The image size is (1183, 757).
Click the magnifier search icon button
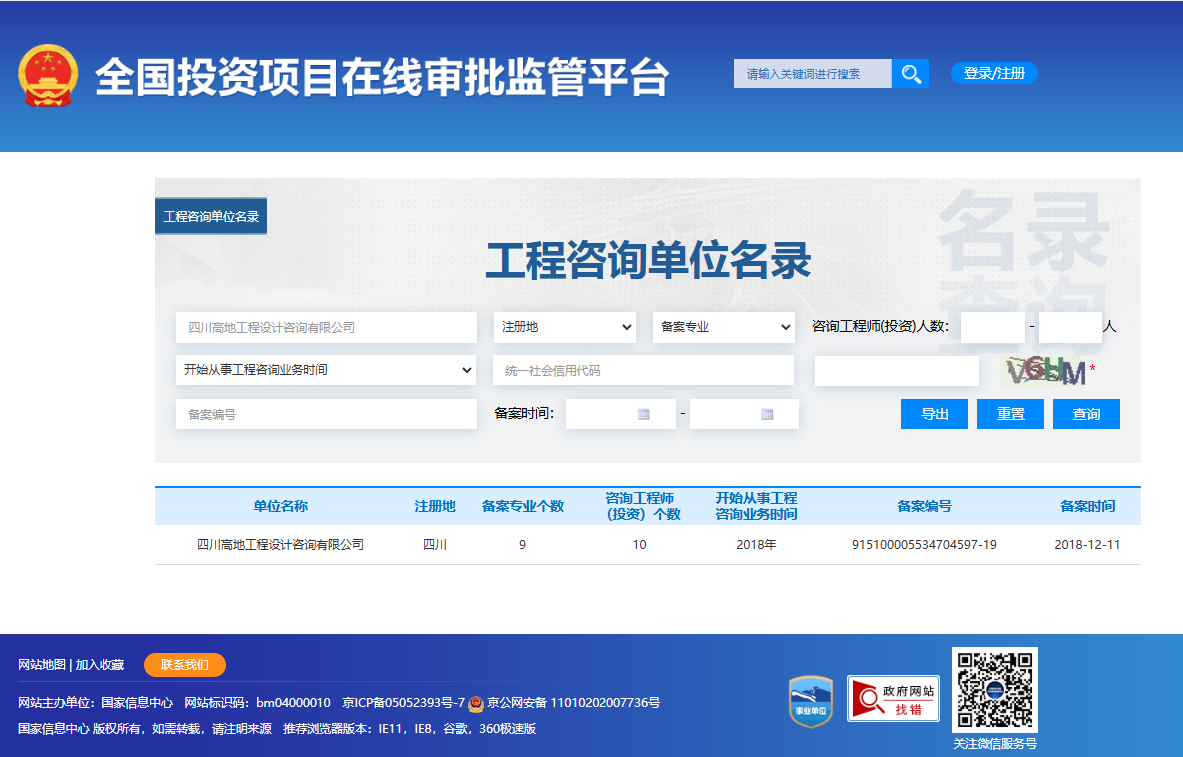pos(911,73)
